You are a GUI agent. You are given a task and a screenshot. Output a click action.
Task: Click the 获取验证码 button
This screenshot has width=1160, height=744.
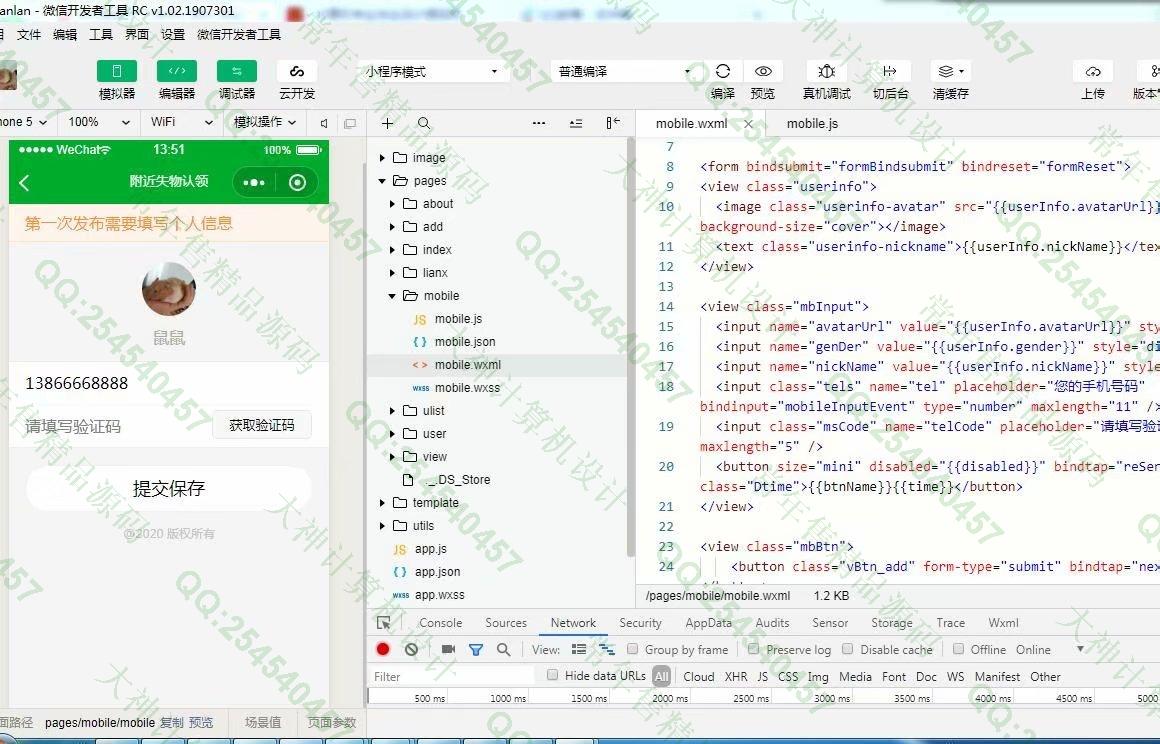coord(262,425)
